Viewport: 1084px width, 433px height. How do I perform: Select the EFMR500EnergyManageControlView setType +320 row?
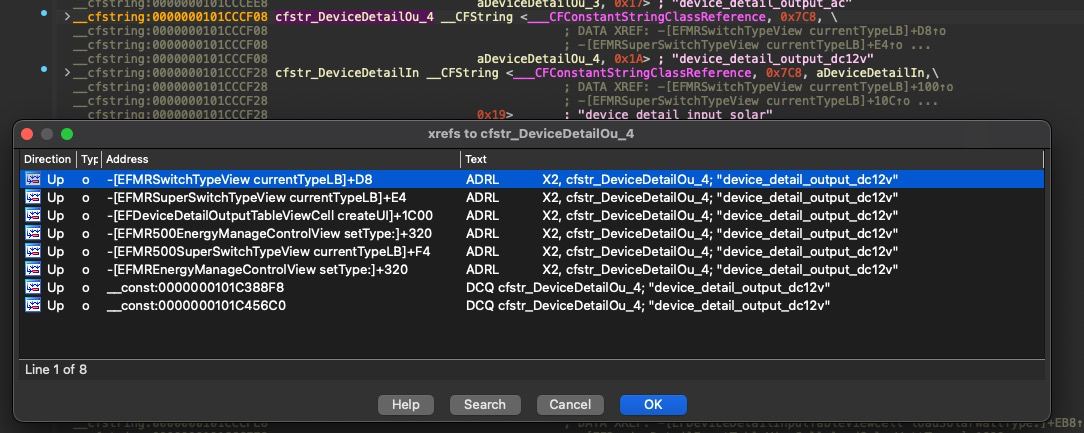point(532,233)
